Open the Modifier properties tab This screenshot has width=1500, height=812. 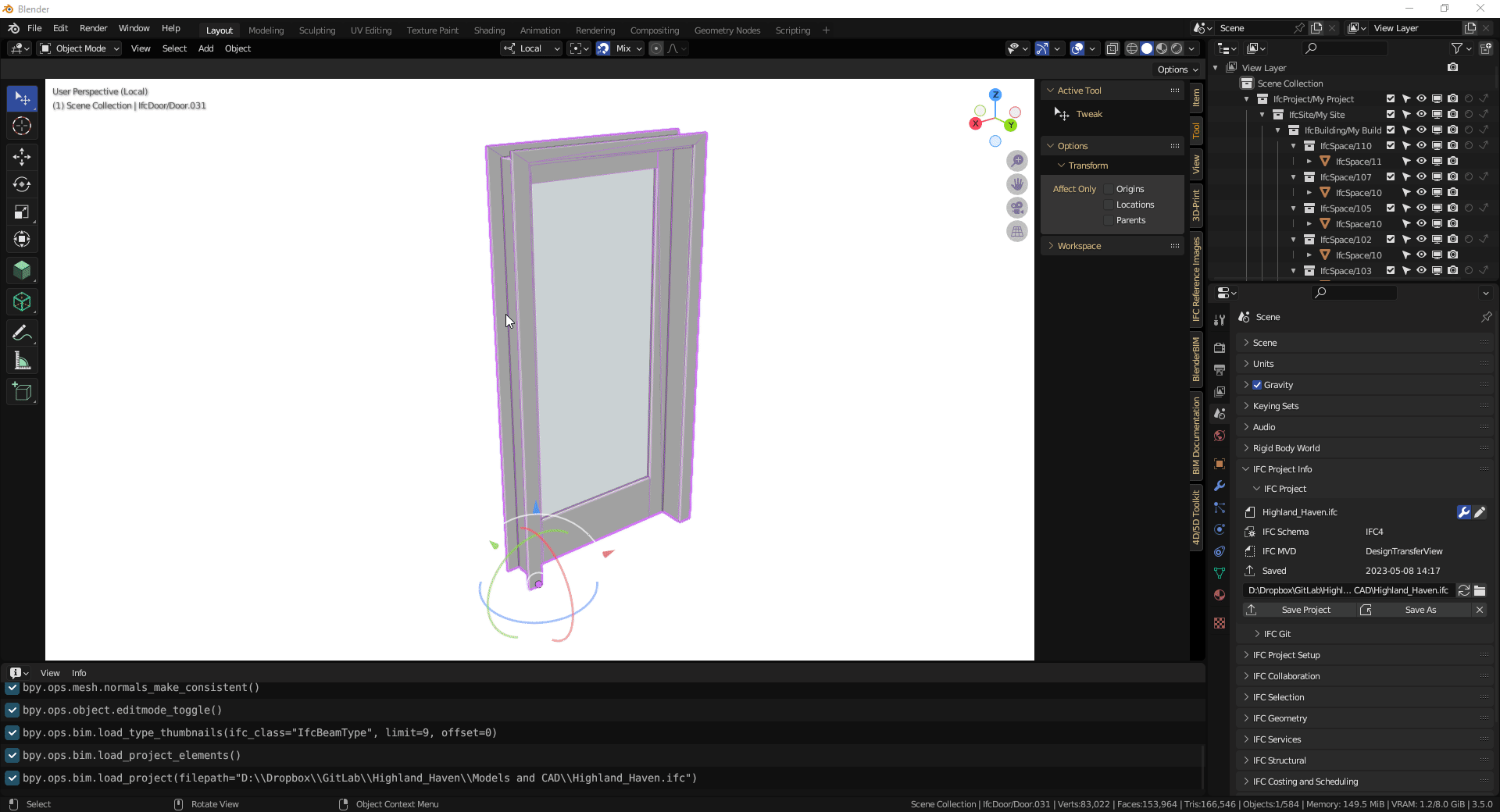(1219, 486)
